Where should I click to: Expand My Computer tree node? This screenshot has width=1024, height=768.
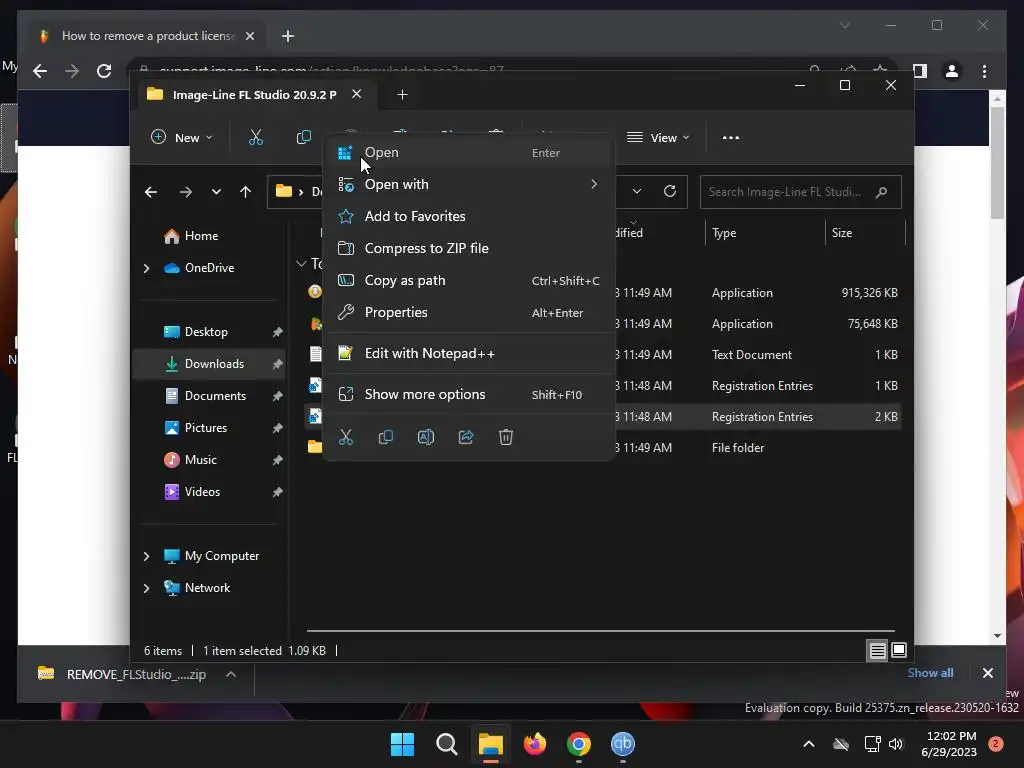click(x=146, y=556)
